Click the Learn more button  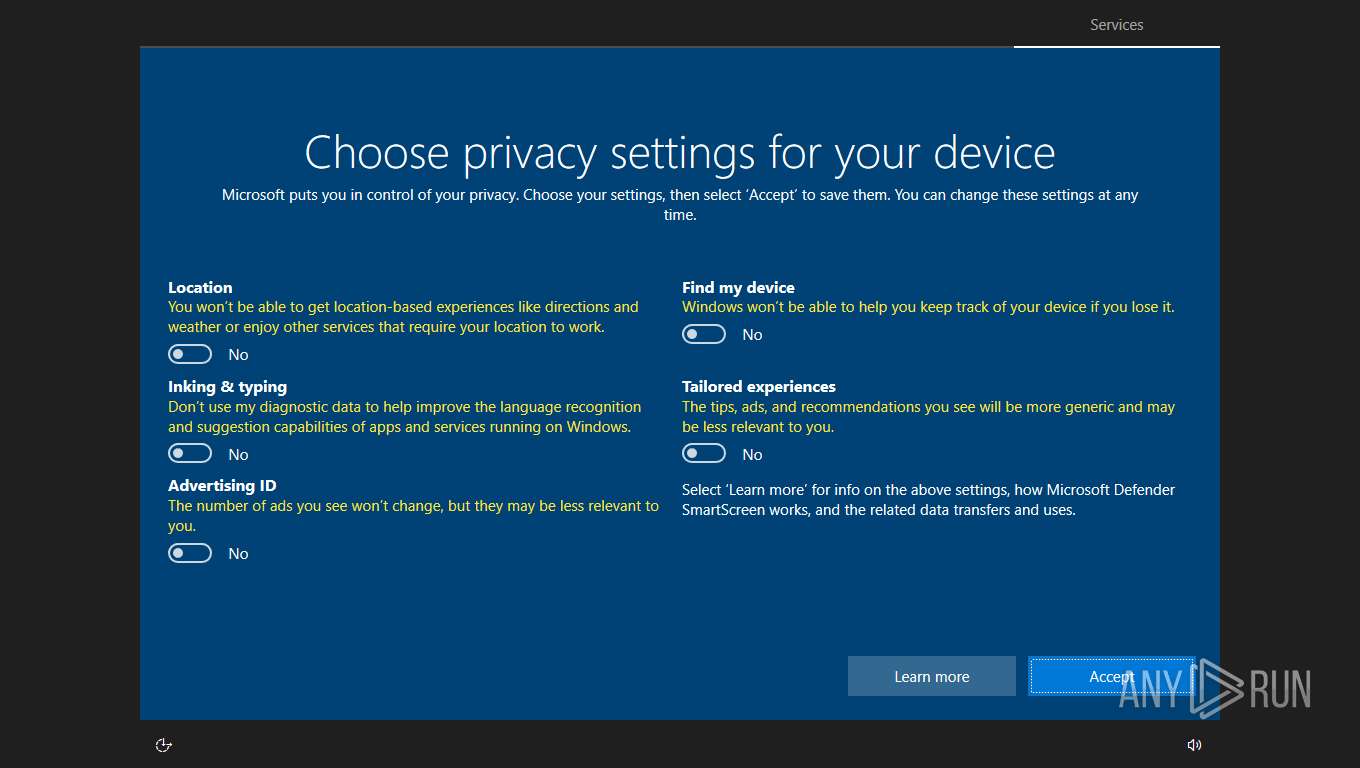(931, 676)
